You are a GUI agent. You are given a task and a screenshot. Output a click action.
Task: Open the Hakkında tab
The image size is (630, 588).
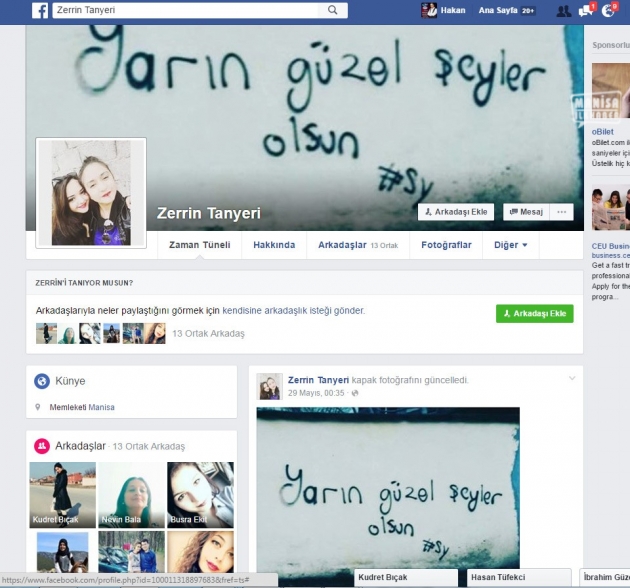274,245
